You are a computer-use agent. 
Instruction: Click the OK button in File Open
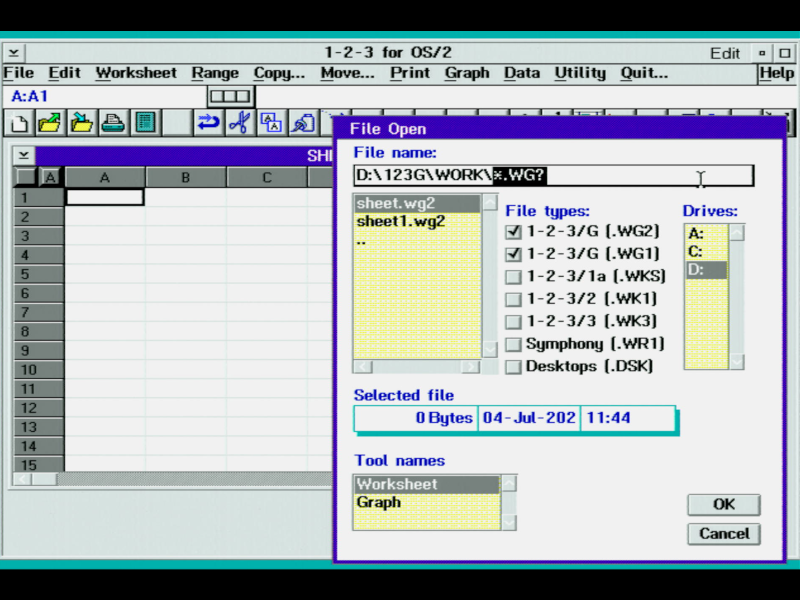click(x=723, y=505)
